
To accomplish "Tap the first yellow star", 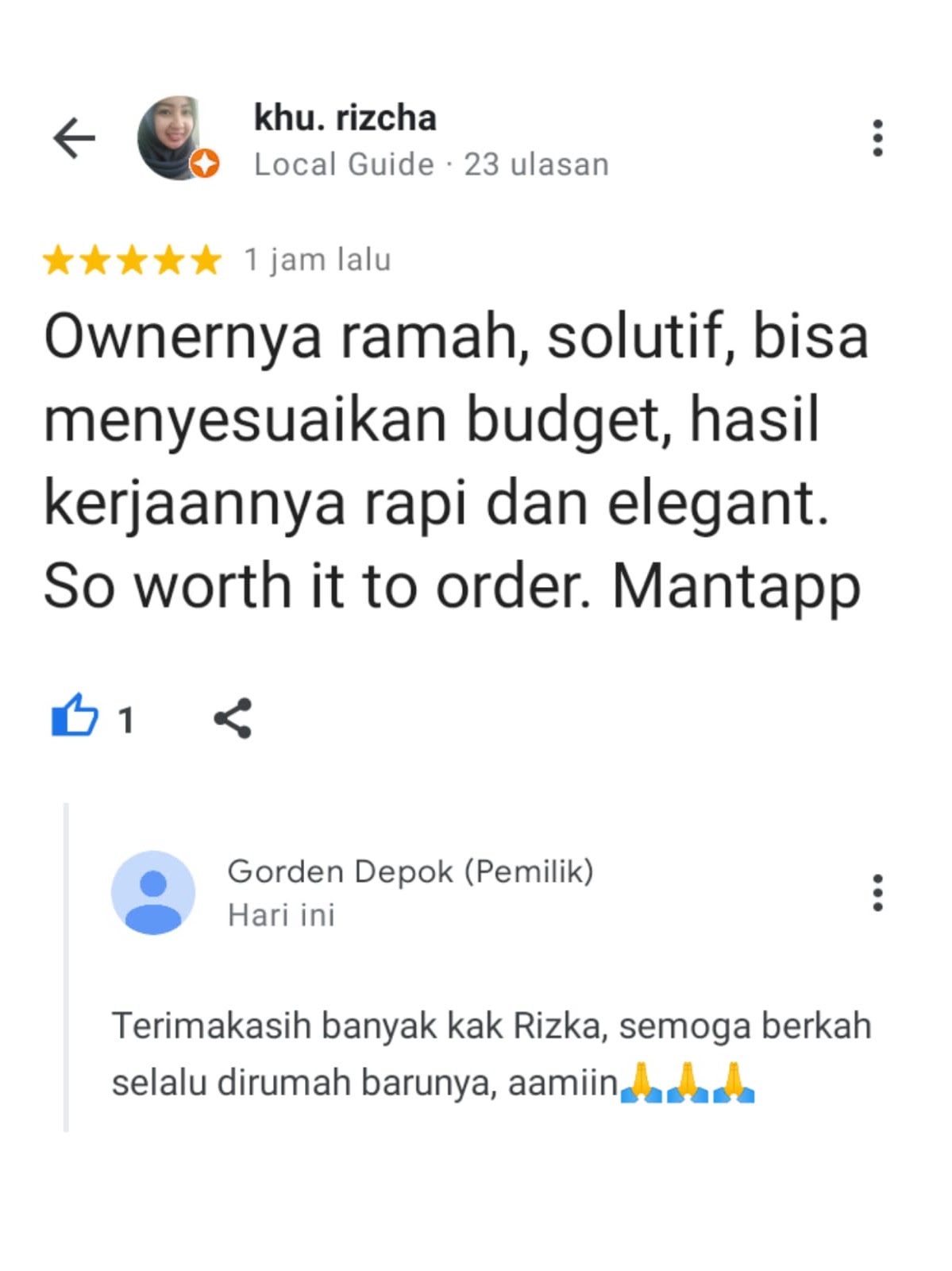I will tap(58, 260).
